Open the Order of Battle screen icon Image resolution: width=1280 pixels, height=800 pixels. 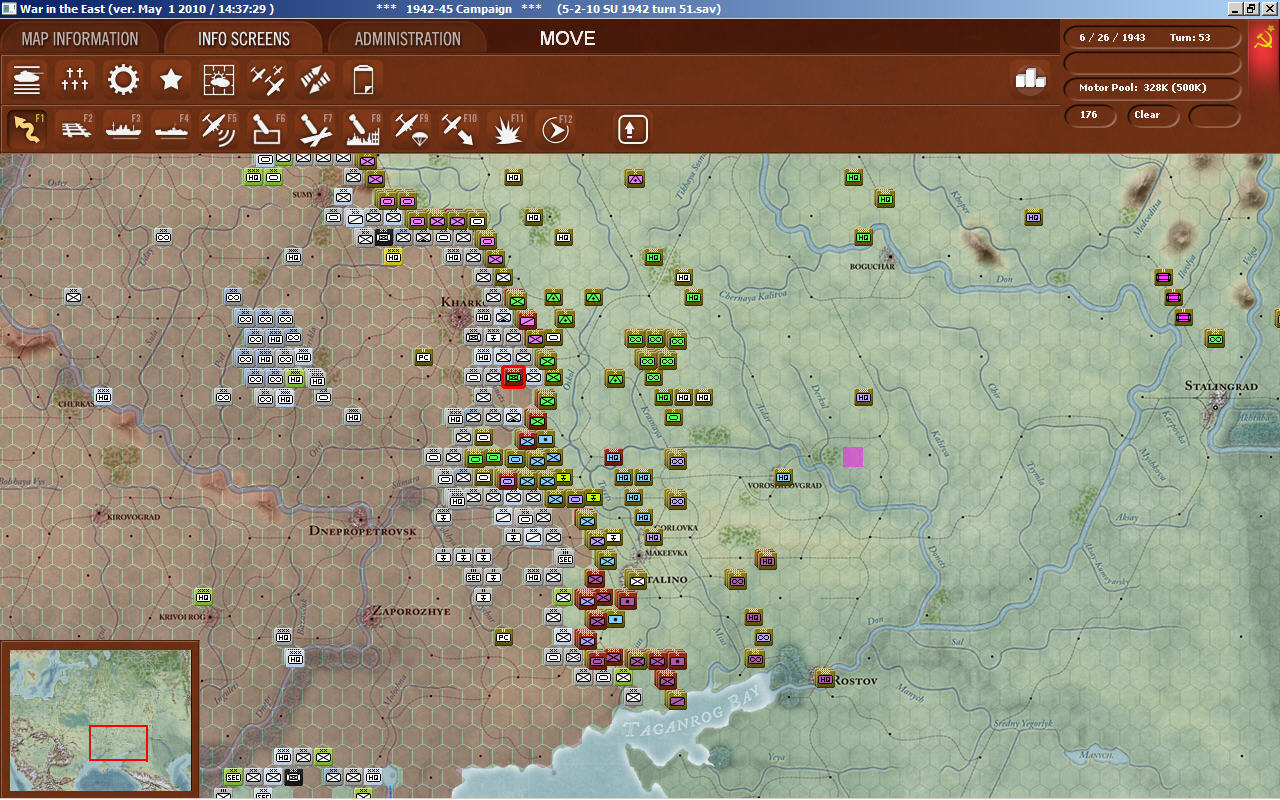(x=27, y=79)
